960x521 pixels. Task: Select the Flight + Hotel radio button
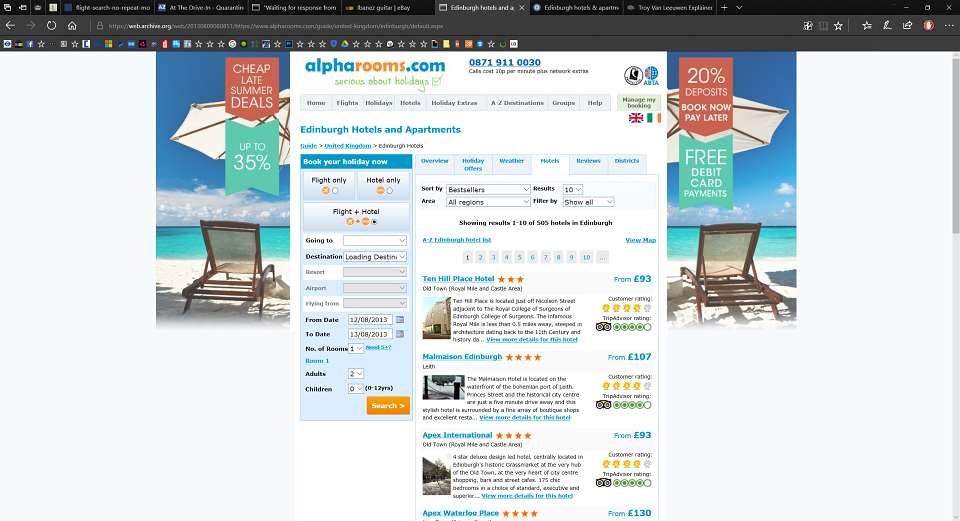(x=374, y=222)
